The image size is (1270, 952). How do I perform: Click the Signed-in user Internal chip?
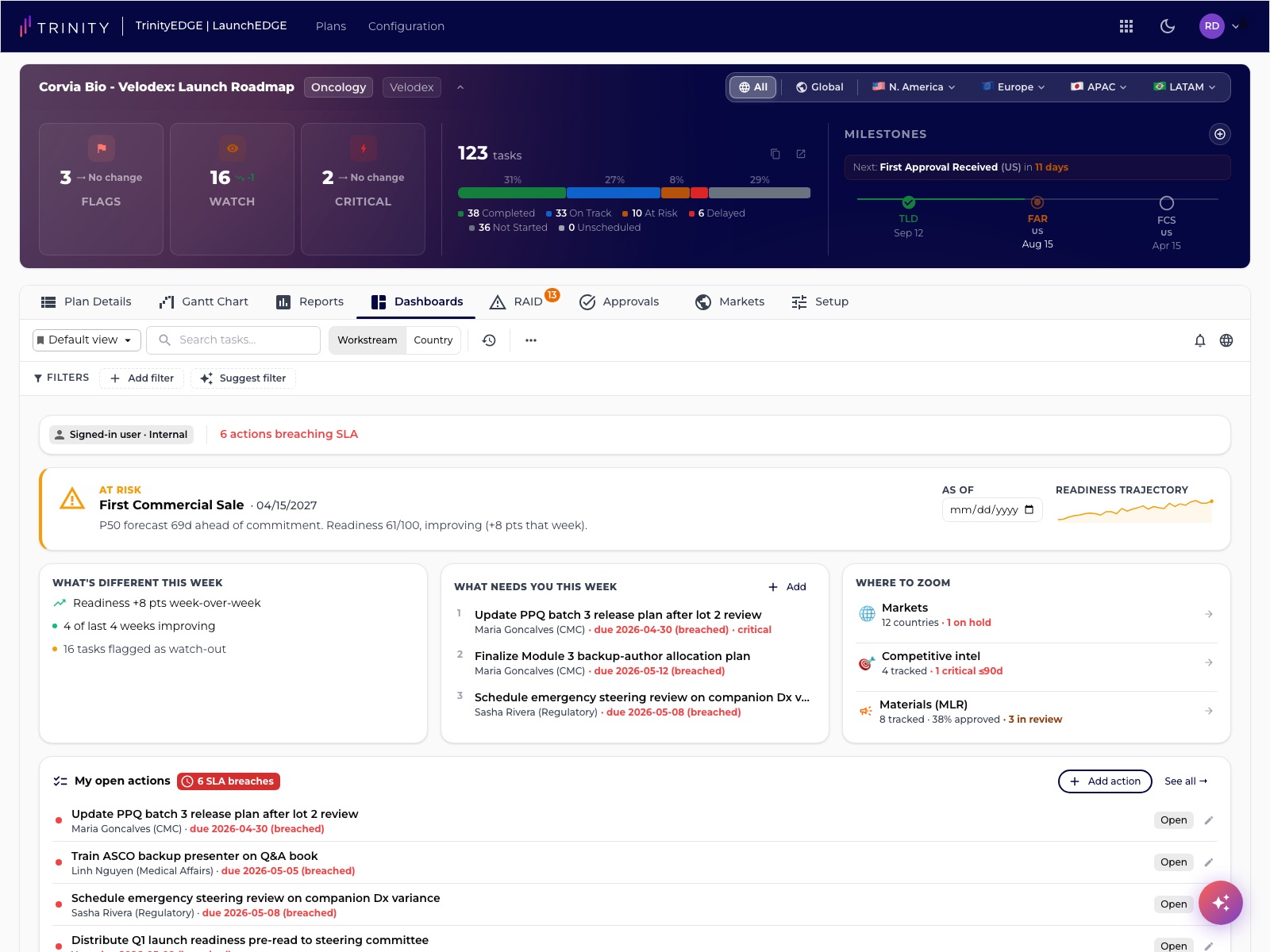pyautogui.click(x=121, y=435)
